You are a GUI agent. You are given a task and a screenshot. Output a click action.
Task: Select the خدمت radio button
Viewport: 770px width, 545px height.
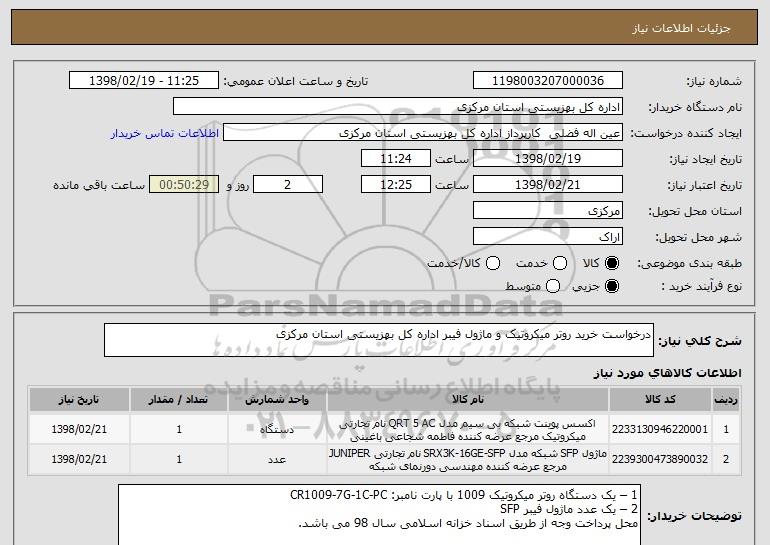[x=560, y=263]
